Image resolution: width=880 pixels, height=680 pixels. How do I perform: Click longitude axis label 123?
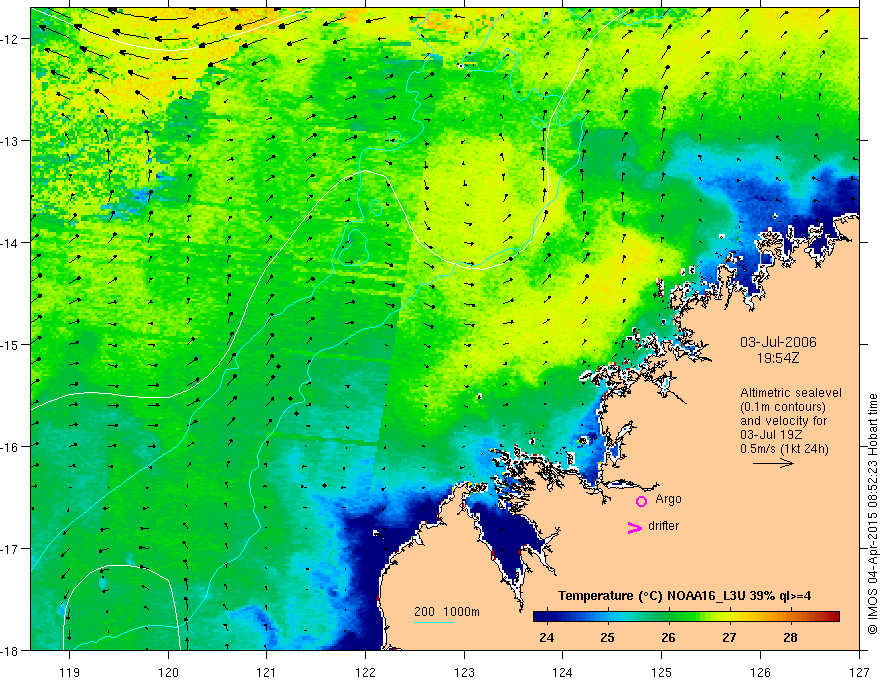[464, 672]
